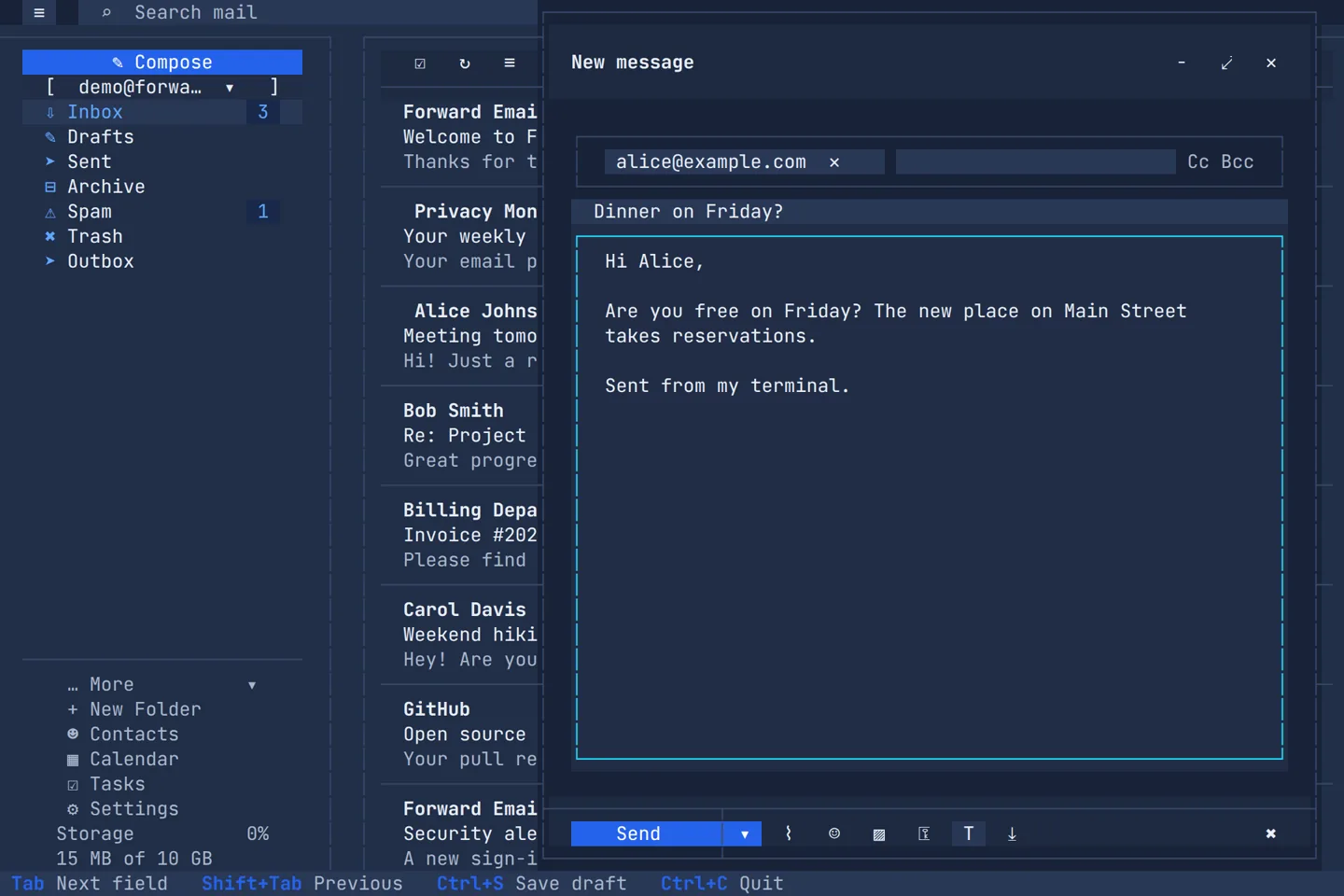1344x896 pixels.
Task: Click the select-all checkbox above message list
Action: (x=420, y=63)
